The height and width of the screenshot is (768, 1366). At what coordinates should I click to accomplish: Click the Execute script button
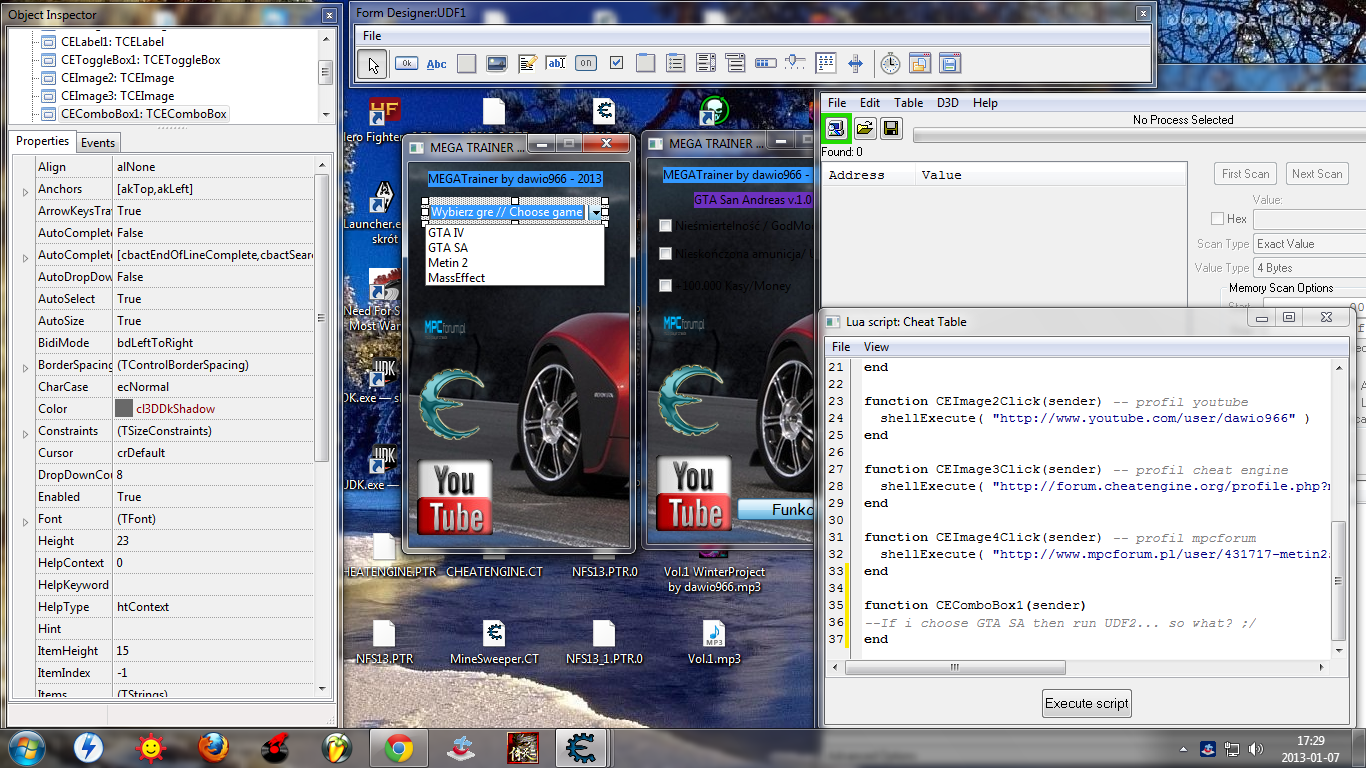coord(1086,703)
